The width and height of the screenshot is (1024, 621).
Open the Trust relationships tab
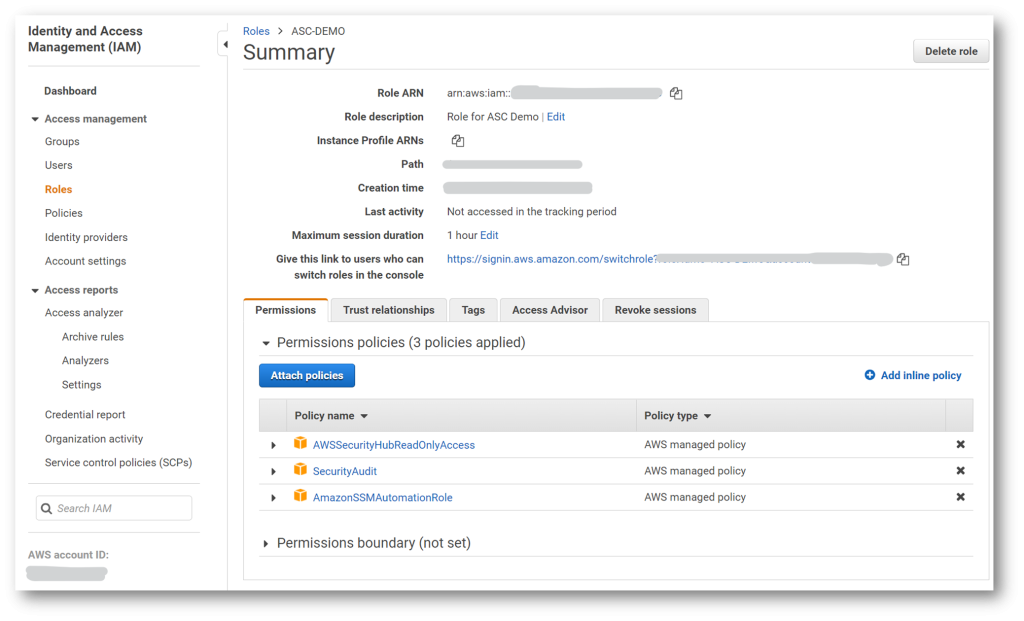pyautogui.click(x=389, y=310)
